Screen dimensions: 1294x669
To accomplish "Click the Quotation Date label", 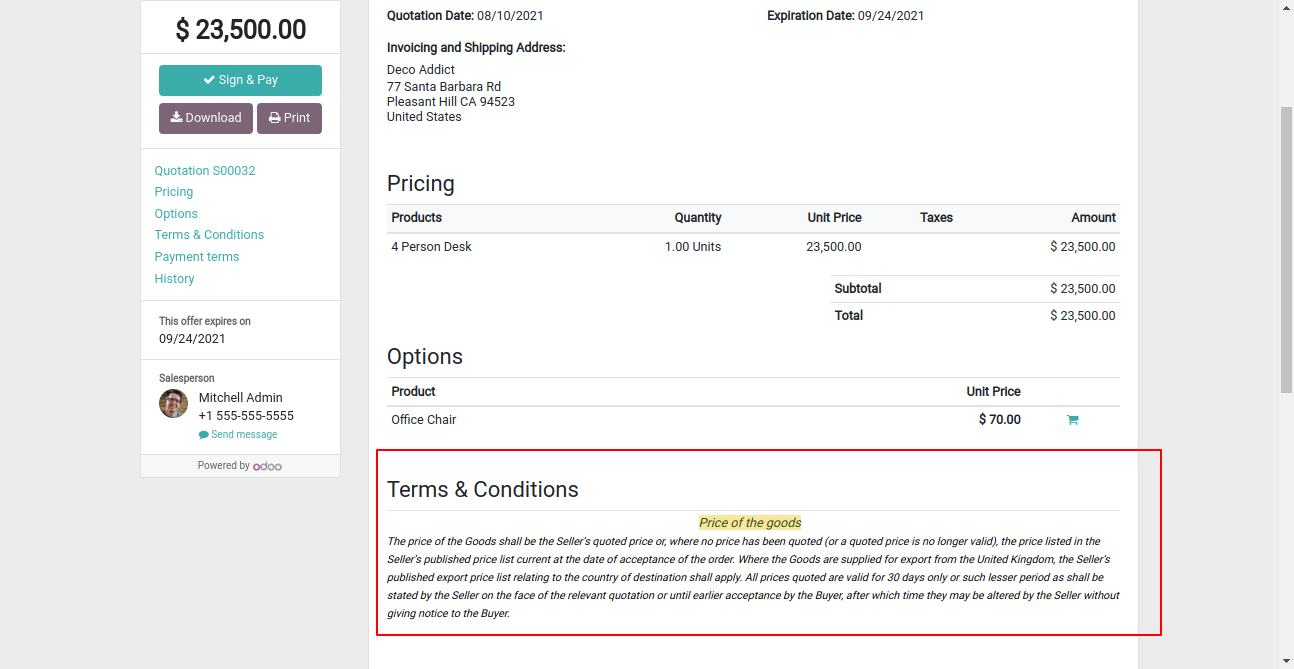I will pos(431,16).
